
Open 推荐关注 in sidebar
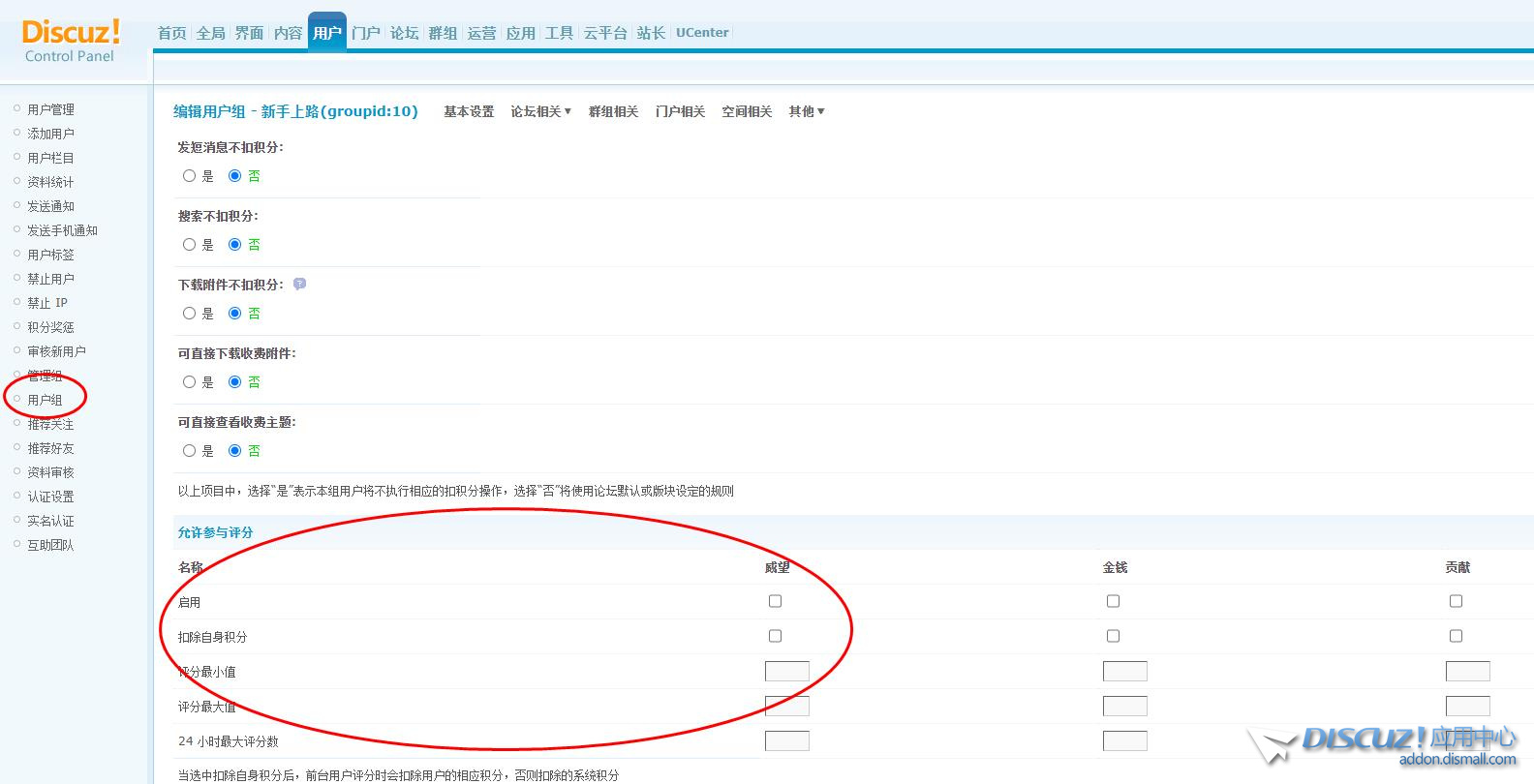click(50, 424)
